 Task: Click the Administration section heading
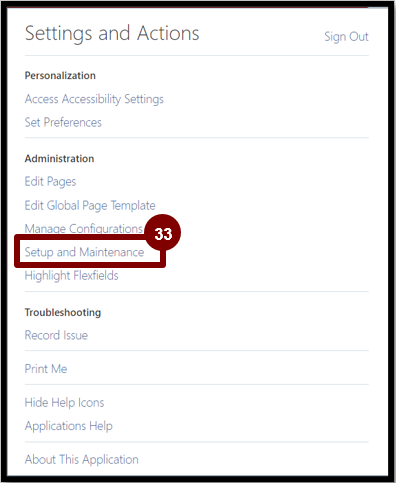(59, 159)
